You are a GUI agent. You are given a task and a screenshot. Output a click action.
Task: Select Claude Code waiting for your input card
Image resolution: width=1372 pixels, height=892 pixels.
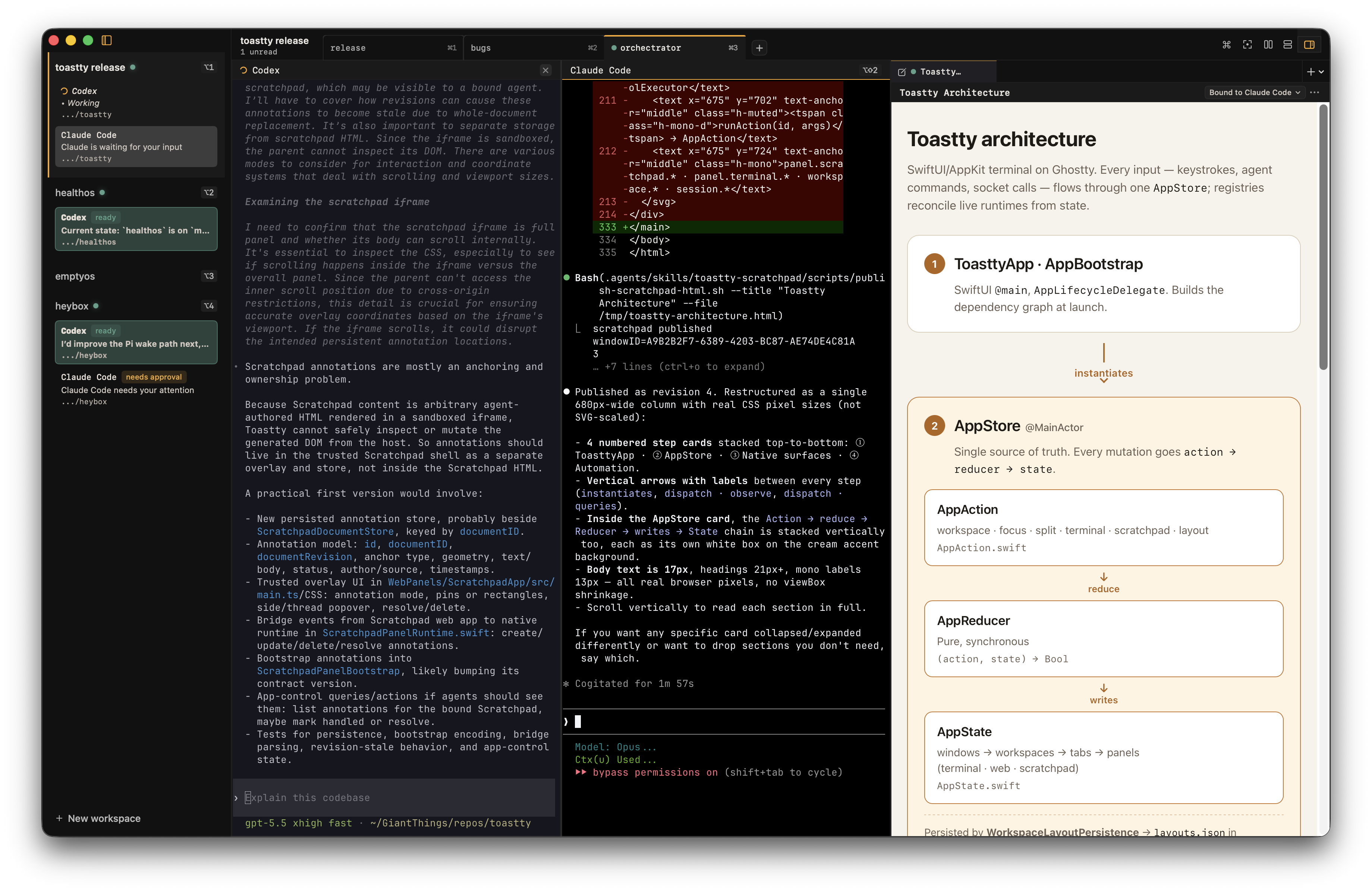click(x=136, y=147)
